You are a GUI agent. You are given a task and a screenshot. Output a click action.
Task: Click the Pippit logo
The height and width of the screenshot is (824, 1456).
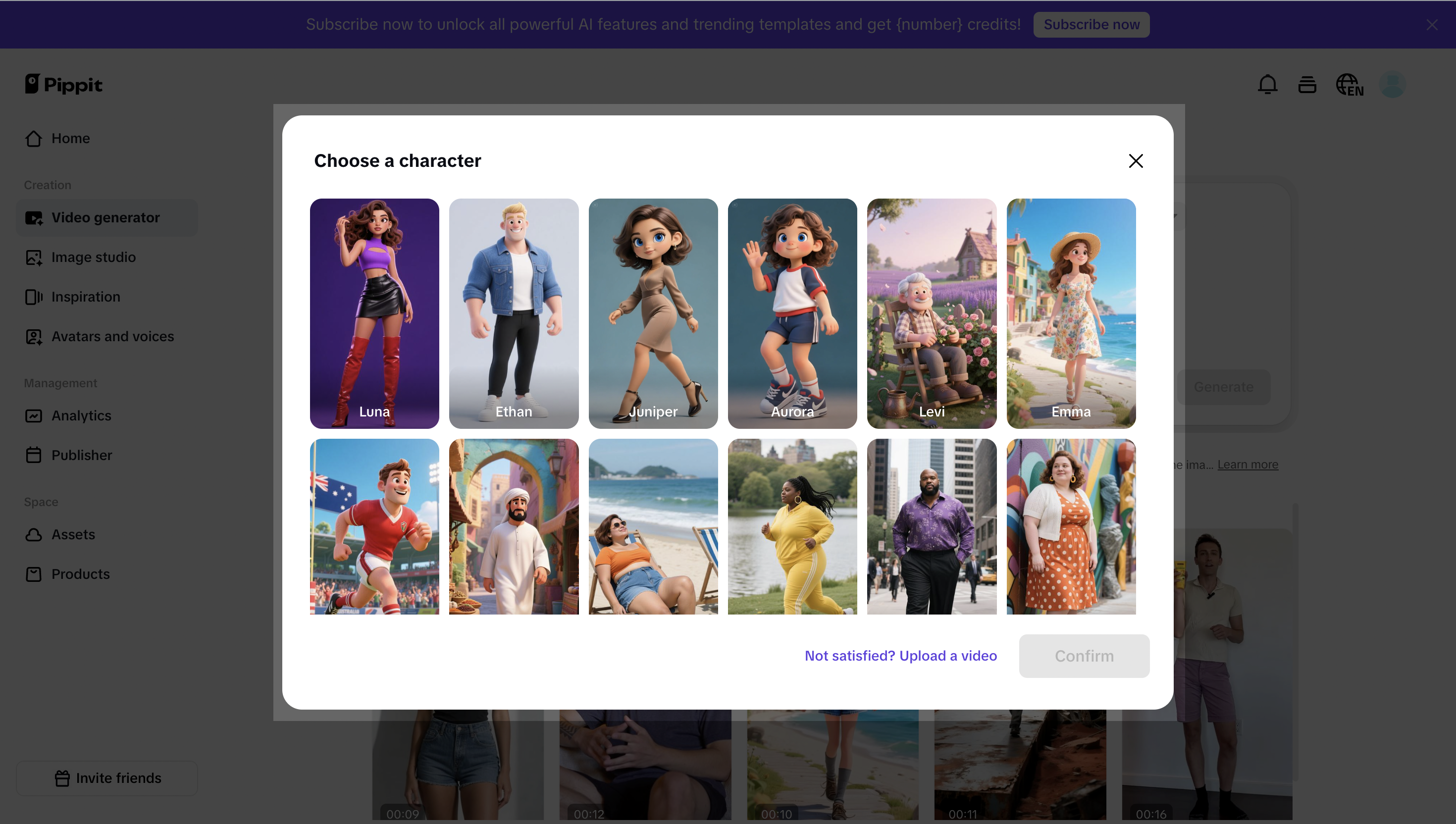tap(63, 85)
